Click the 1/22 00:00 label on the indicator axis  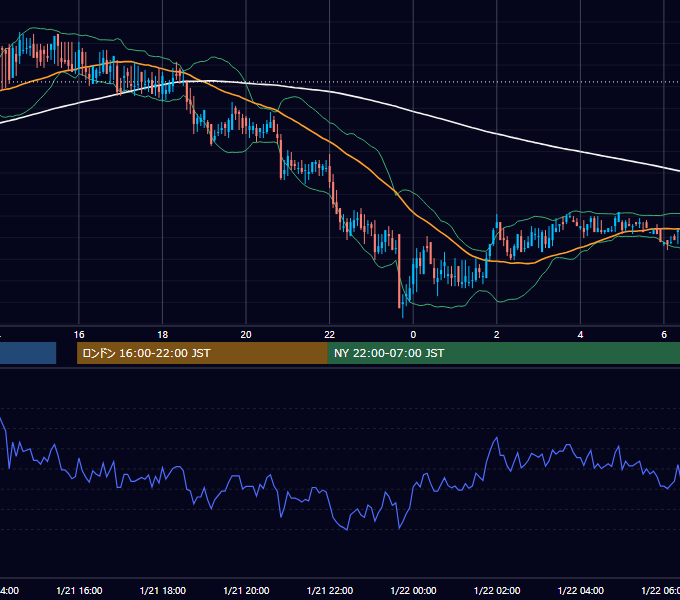click(413, 590)
